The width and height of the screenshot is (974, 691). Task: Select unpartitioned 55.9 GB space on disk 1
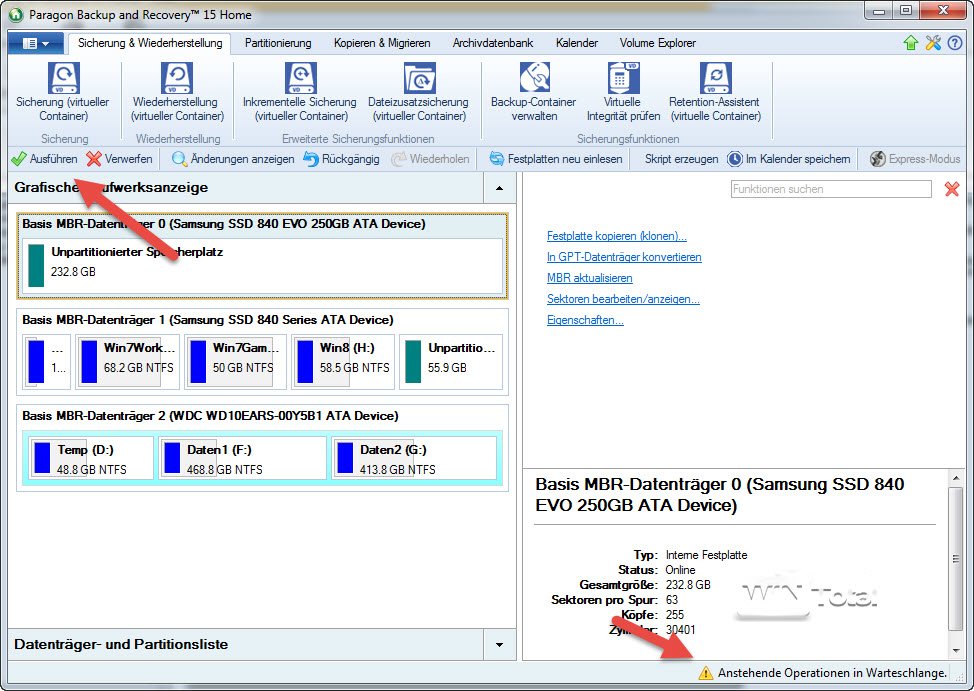click(x=450, y=362)
